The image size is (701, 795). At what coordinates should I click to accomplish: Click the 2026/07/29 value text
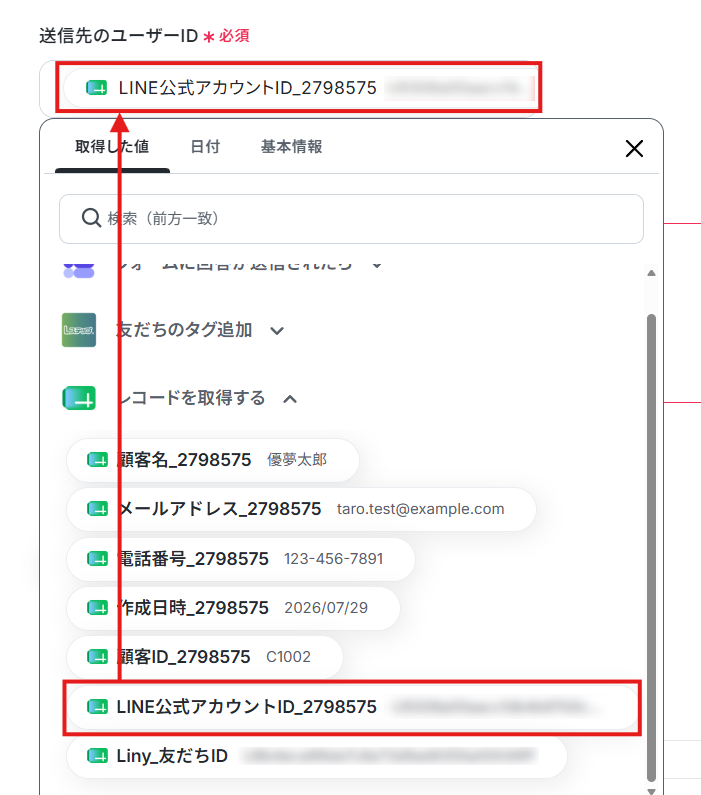[326, 608]
